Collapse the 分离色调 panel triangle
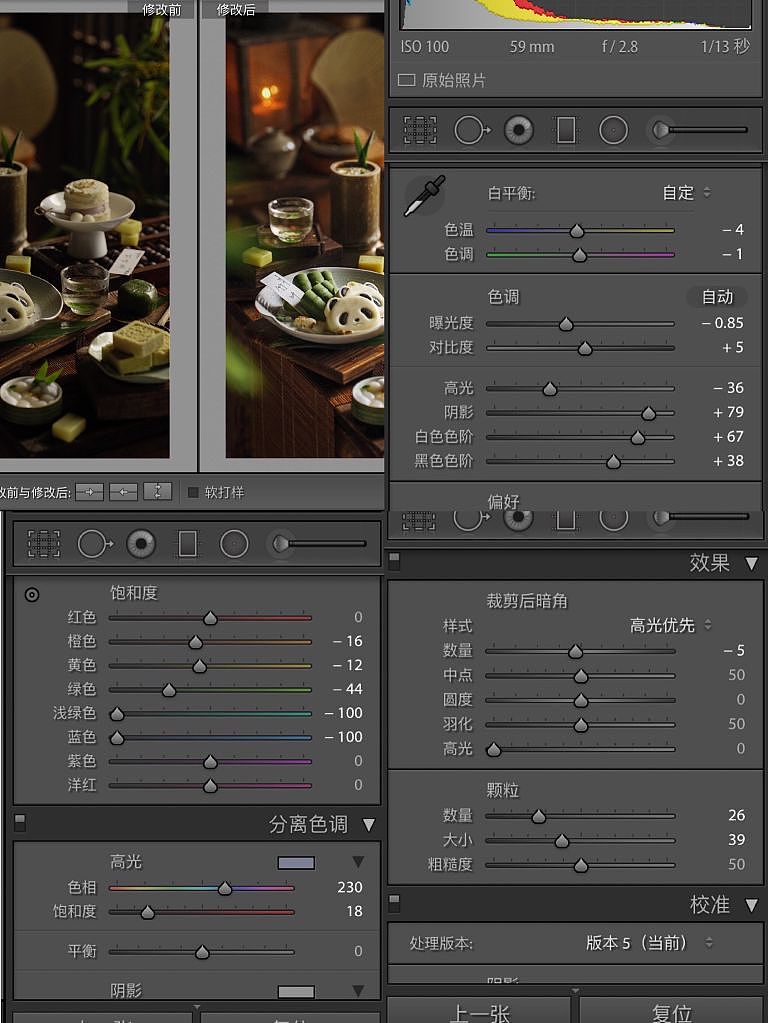This screenshot has height=1023, width=768. click(369, 824)
